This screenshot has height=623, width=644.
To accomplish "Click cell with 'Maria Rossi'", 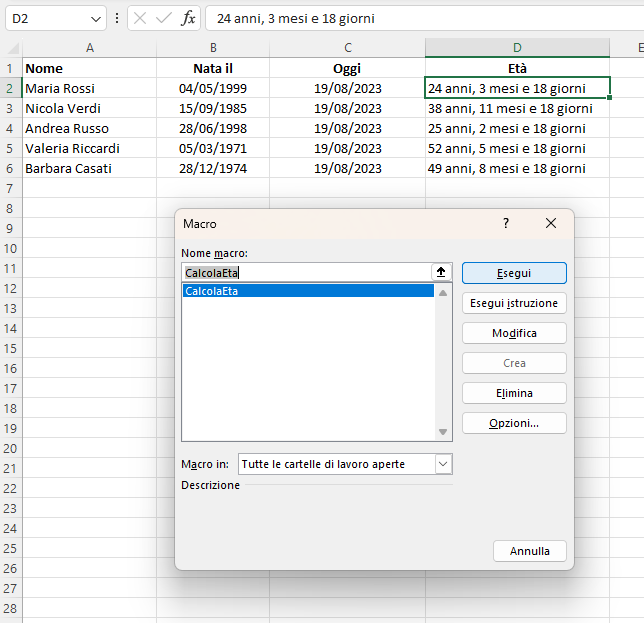I will click(x=90, y=88).
